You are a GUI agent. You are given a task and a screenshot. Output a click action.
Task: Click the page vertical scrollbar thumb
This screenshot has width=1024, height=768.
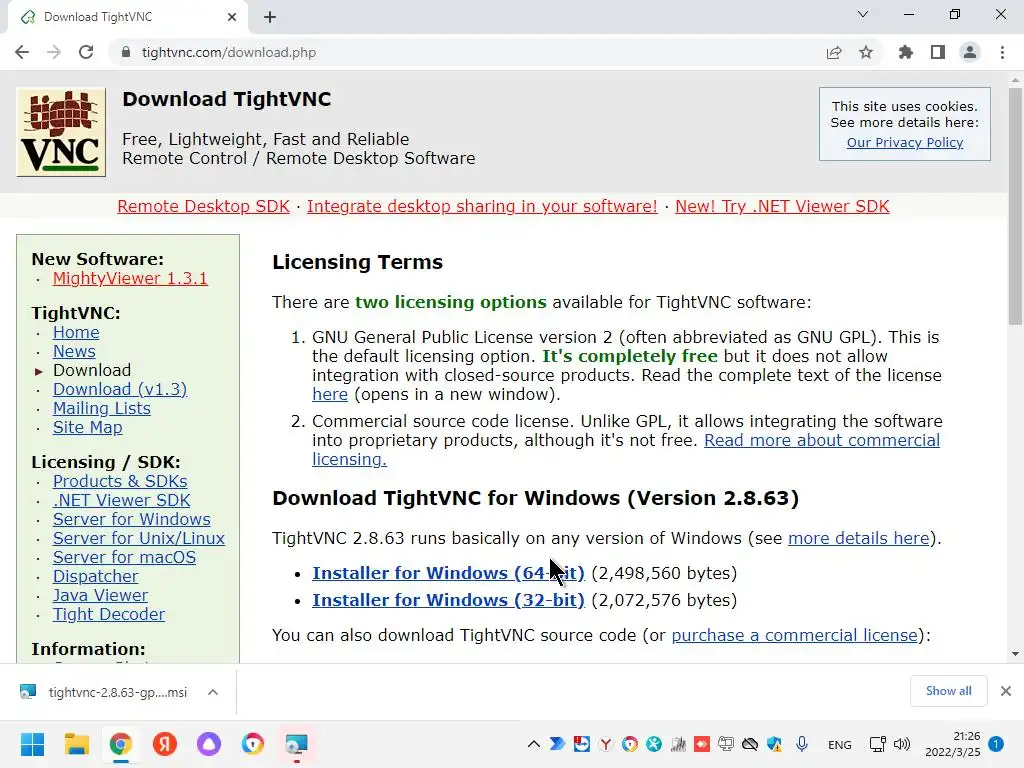click(x=1015, y=206)
